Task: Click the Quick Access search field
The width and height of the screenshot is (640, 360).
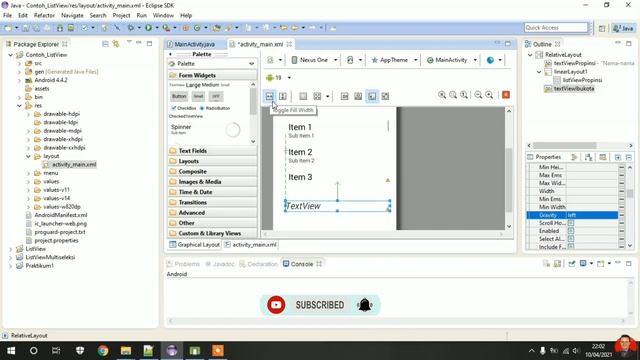Action: tap(556, 28)
